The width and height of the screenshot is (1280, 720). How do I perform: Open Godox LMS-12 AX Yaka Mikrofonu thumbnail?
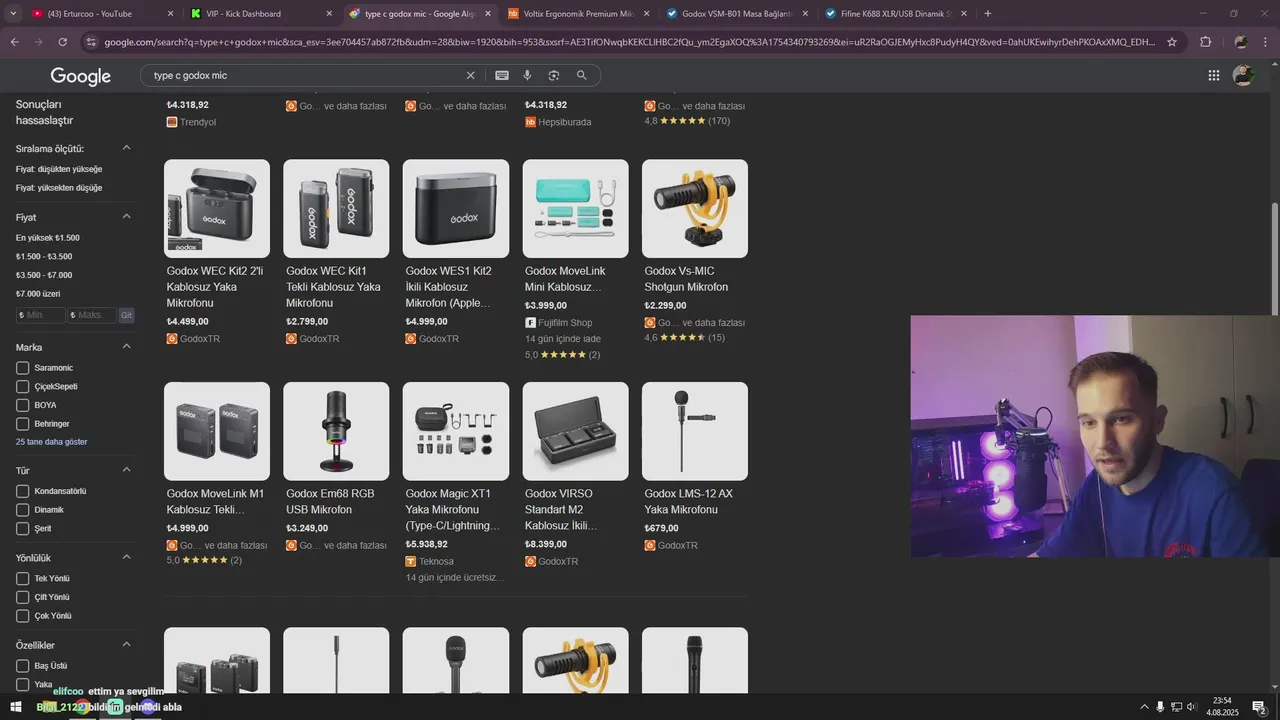(x=695, y=431)
